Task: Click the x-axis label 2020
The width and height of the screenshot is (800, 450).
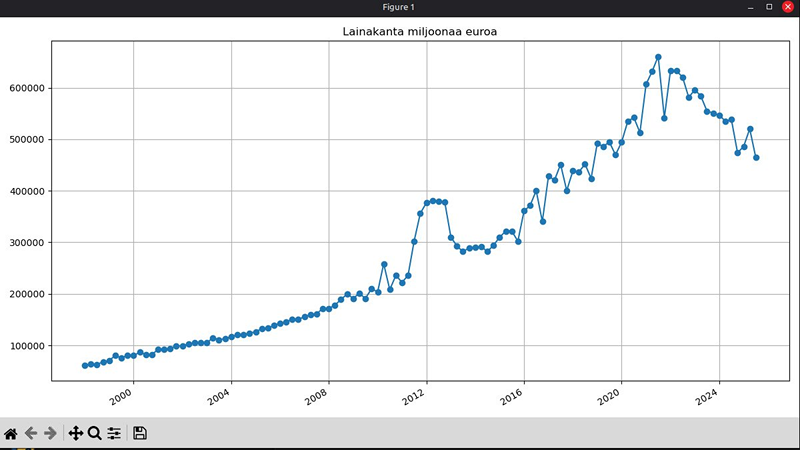Action: (609, 397)
